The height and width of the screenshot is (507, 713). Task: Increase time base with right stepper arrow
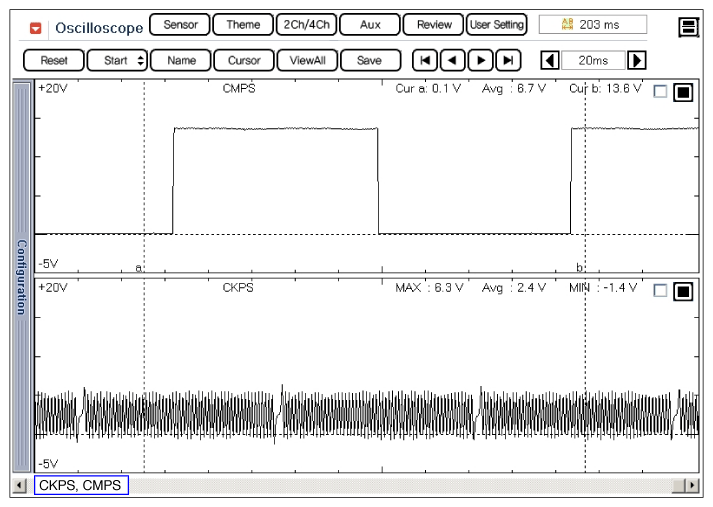[635, 60]
